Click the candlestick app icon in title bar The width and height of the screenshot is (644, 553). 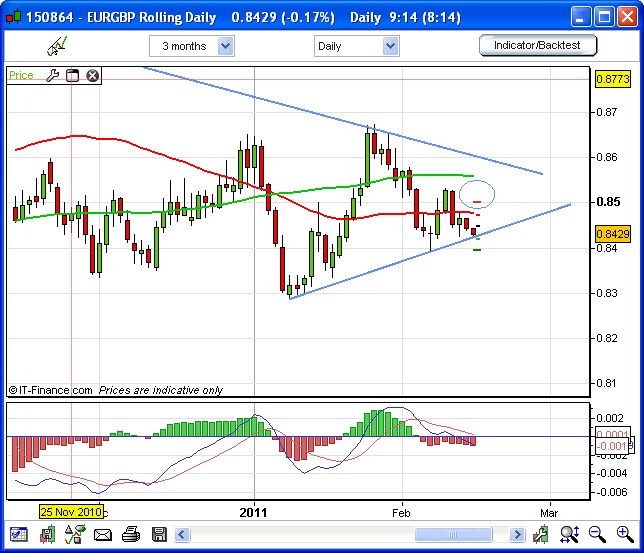pyautogui.click(x=13, y=17)
